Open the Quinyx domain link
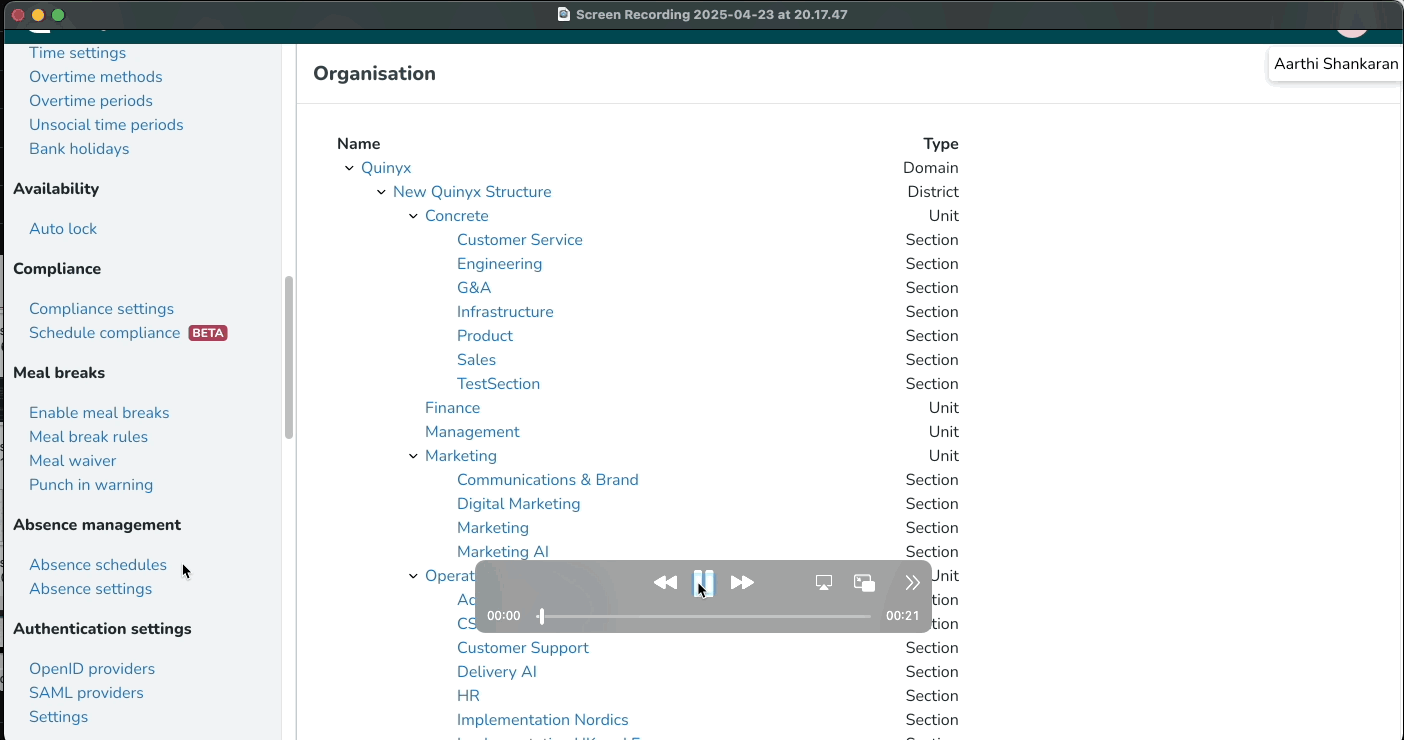 [386, 168]
